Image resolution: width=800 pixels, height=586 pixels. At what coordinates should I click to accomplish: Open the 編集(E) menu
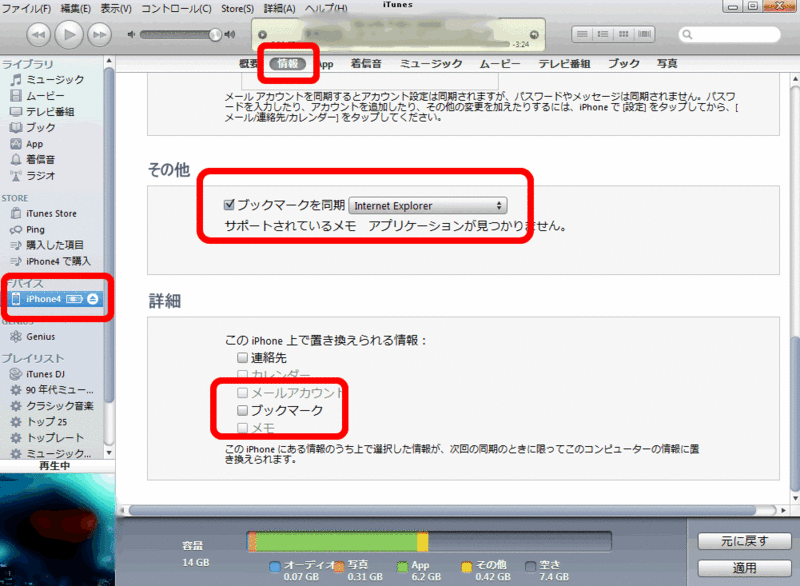[x=76, y=8]
